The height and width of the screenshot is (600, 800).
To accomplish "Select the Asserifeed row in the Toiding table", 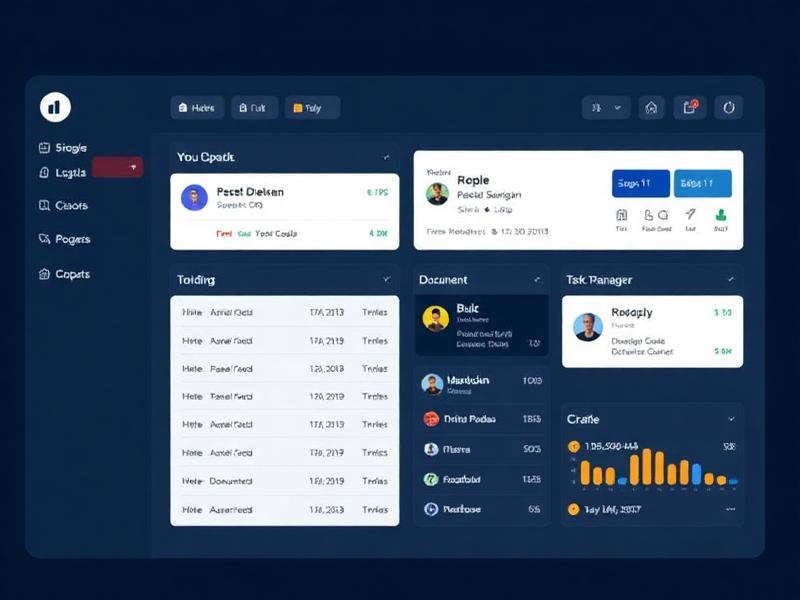I will point(285,510).
